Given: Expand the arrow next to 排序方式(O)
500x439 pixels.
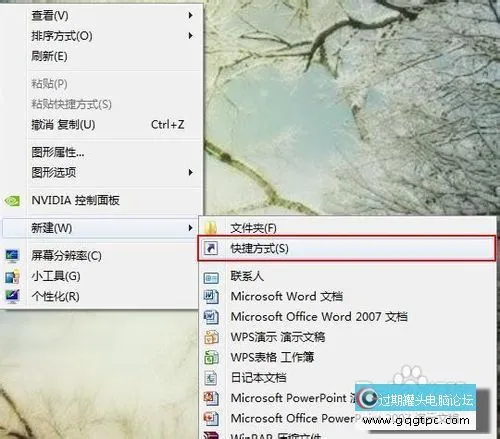Looking at the screenshot, I should [190, 36].
